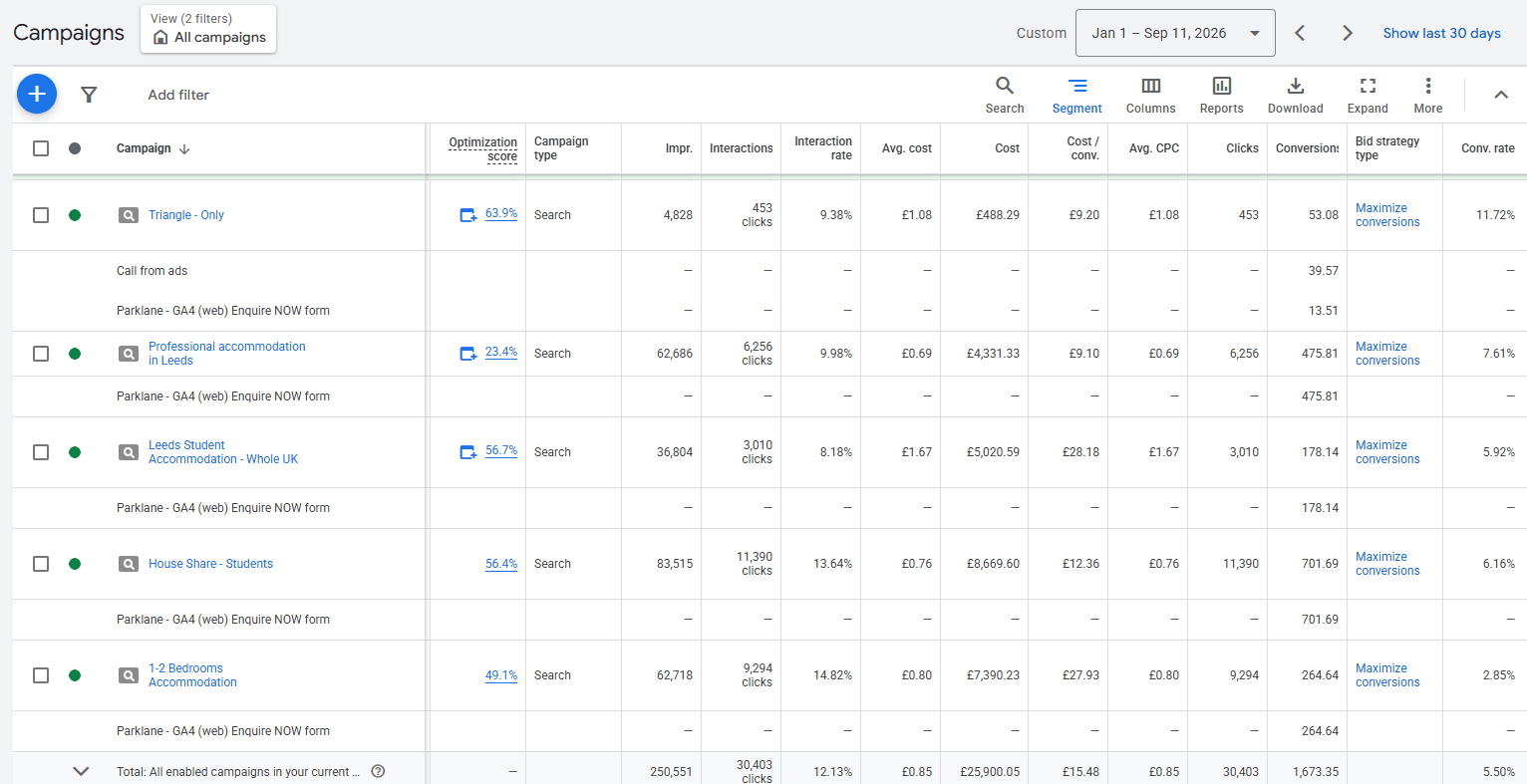Image resolution: width=1527 pixels, height=784 pixels.
Task: Sort by the Clicks column header
Action: (x=1242, y=148)
